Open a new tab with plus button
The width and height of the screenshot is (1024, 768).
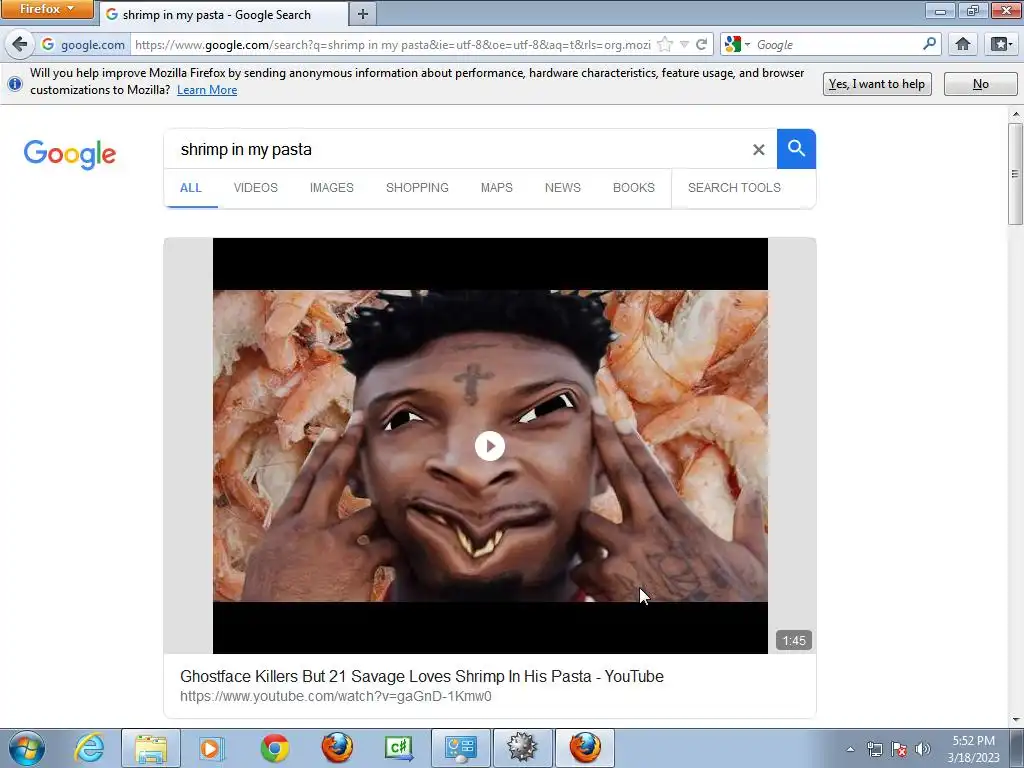(x=362, y=14)
